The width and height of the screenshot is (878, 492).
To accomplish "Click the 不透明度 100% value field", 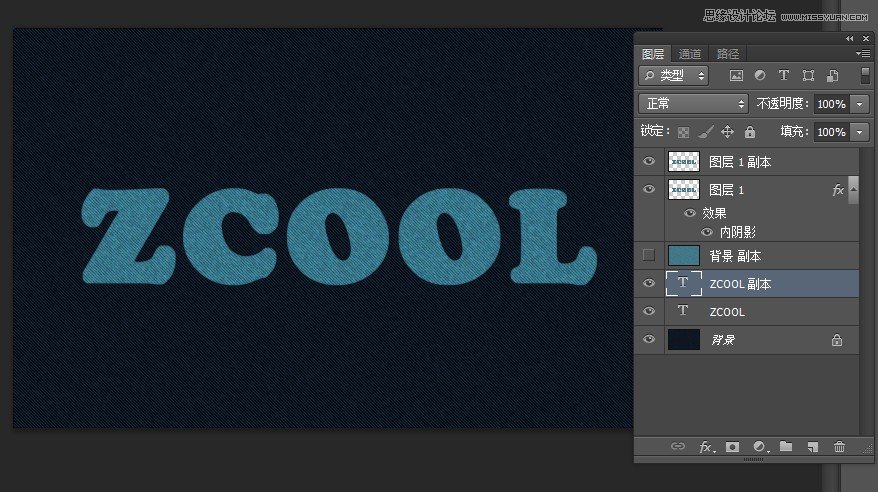I will click(832, 104).
